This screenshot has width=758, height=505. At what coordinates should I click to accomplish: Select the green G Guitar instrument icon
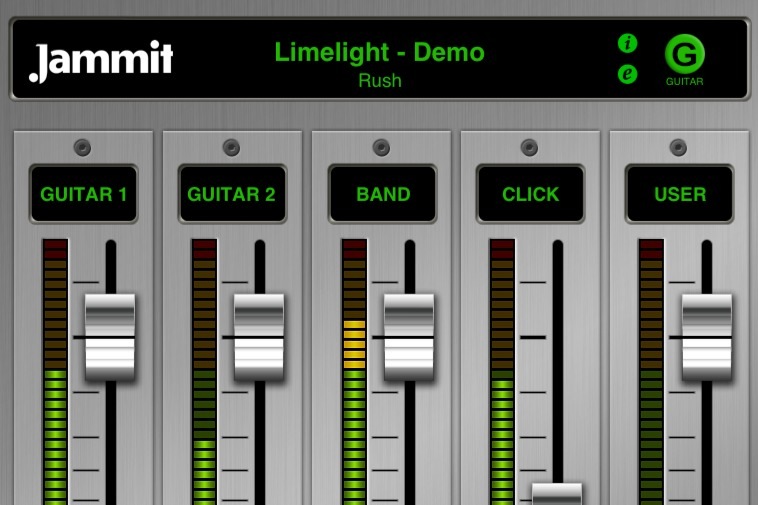click(685, 54)
